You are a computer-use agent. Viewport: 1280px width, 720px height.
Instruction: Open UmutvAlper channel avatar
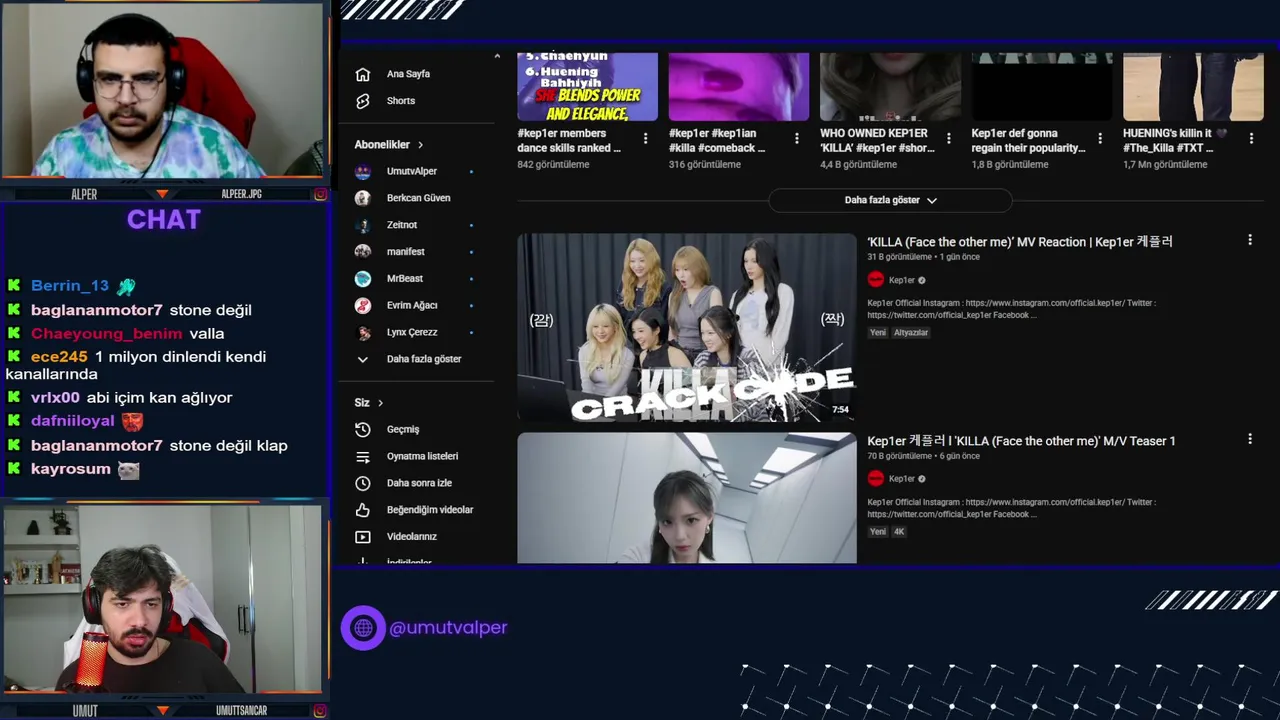point(363,171)
